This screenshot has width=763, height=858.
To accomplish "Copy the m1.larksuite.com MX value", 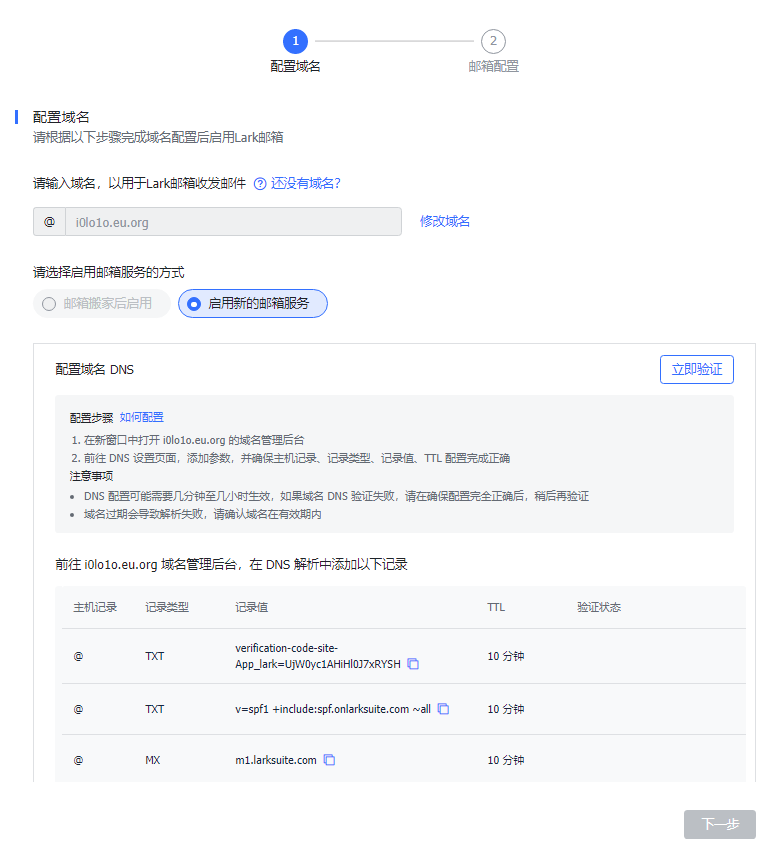I will [x=329, y=760].
